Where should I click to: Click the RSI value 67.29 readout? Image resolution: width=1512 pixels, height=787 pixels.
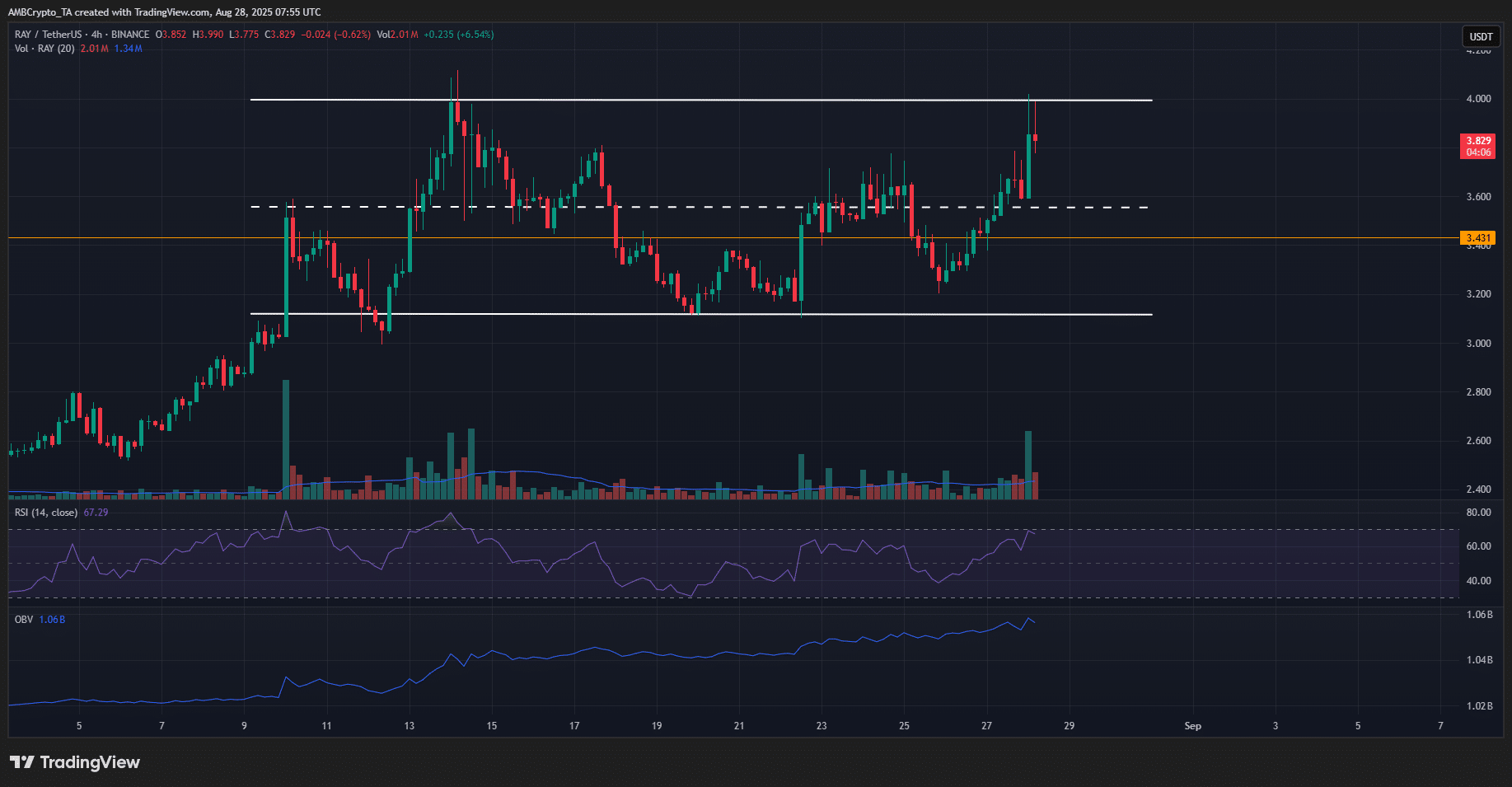96,513
